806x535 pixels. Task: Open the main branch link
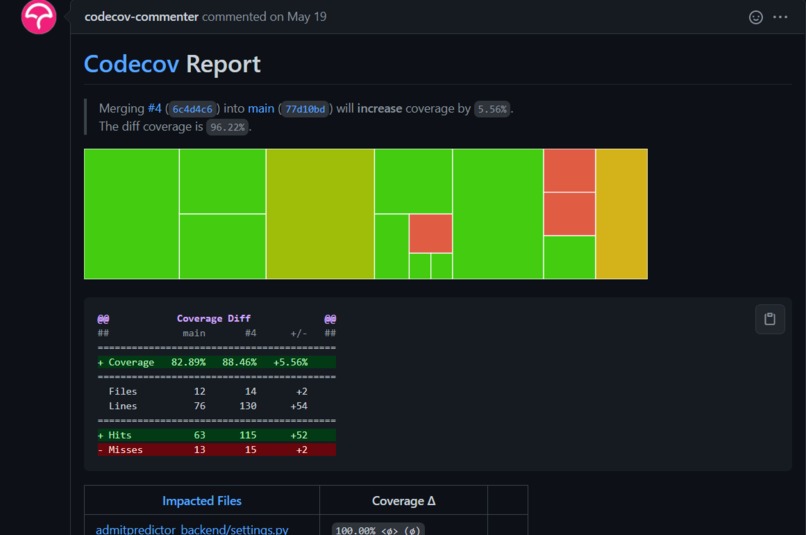[261, 108]
